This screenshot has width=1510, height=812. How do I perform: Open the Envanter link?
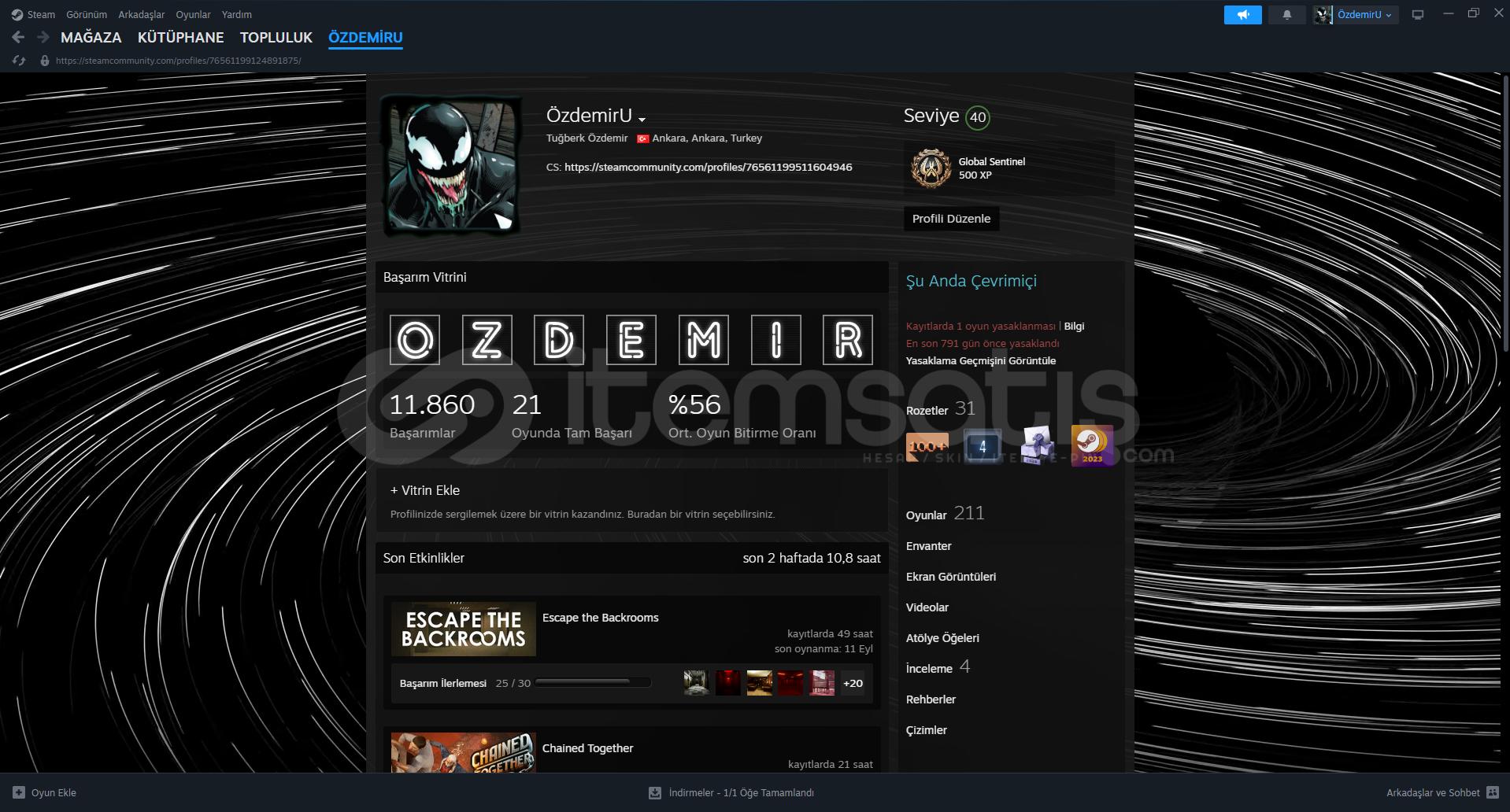[929, 546]
